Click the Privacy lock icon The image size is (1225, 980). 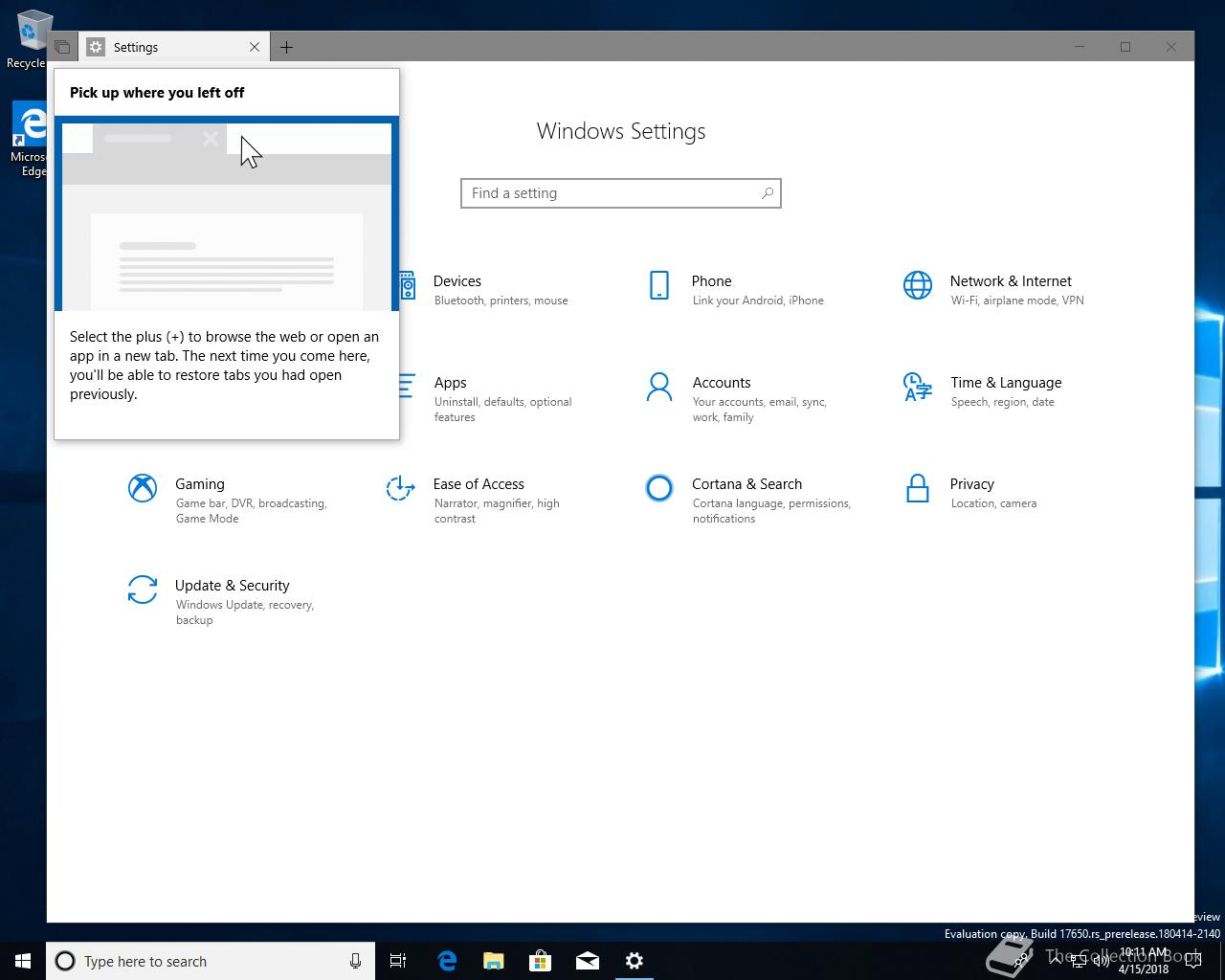coord(918,488)
